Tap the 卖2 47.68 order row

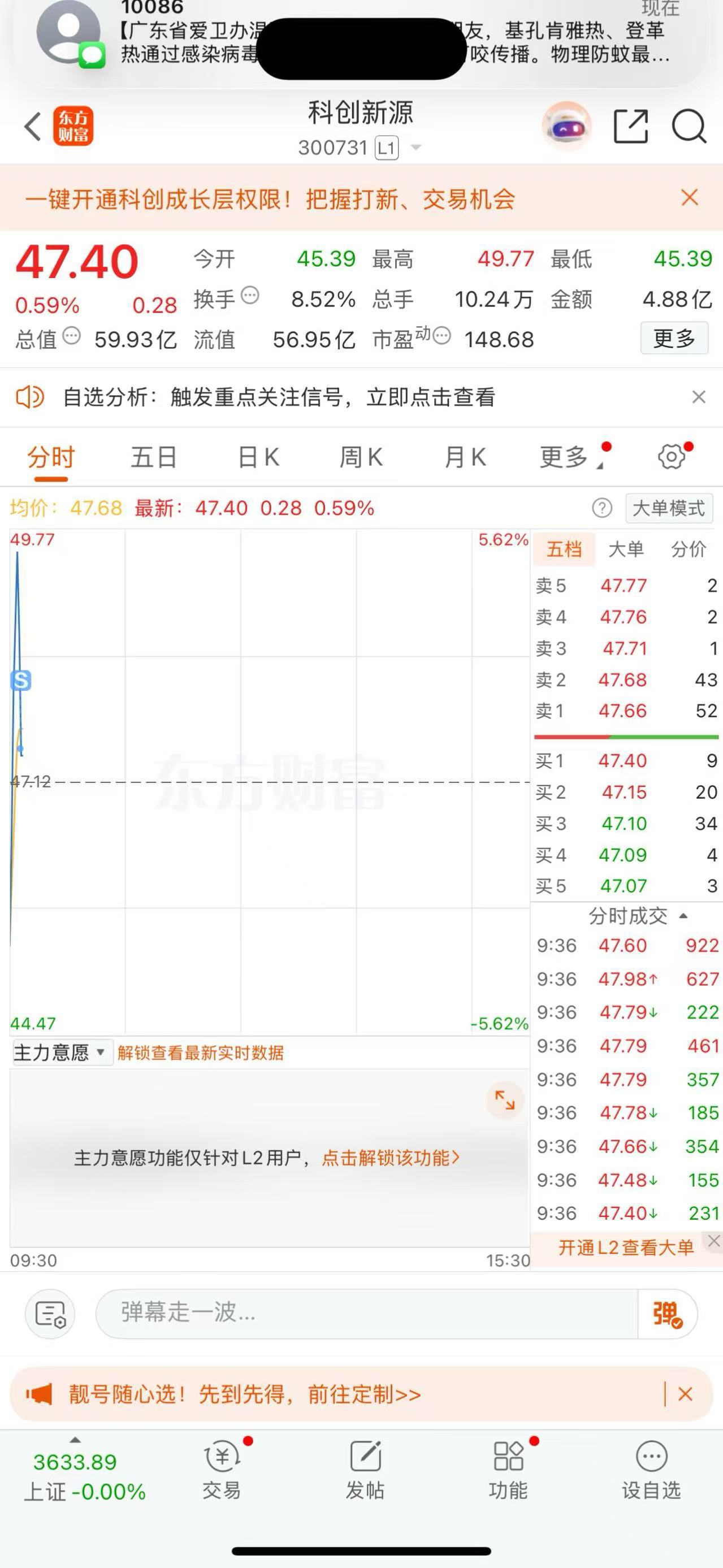(x=626, y=679)
